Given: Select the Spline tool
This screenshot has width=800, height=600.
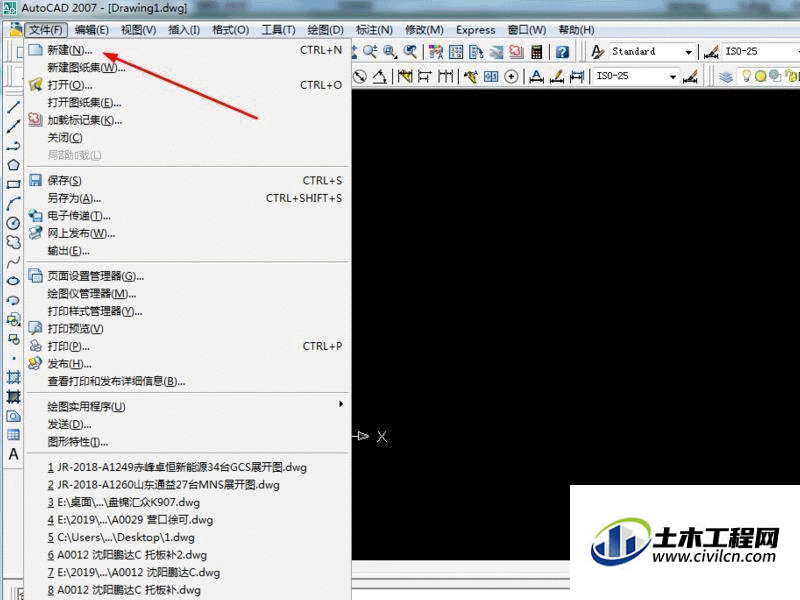Looking at the screenshot, I should click(13, 262).
